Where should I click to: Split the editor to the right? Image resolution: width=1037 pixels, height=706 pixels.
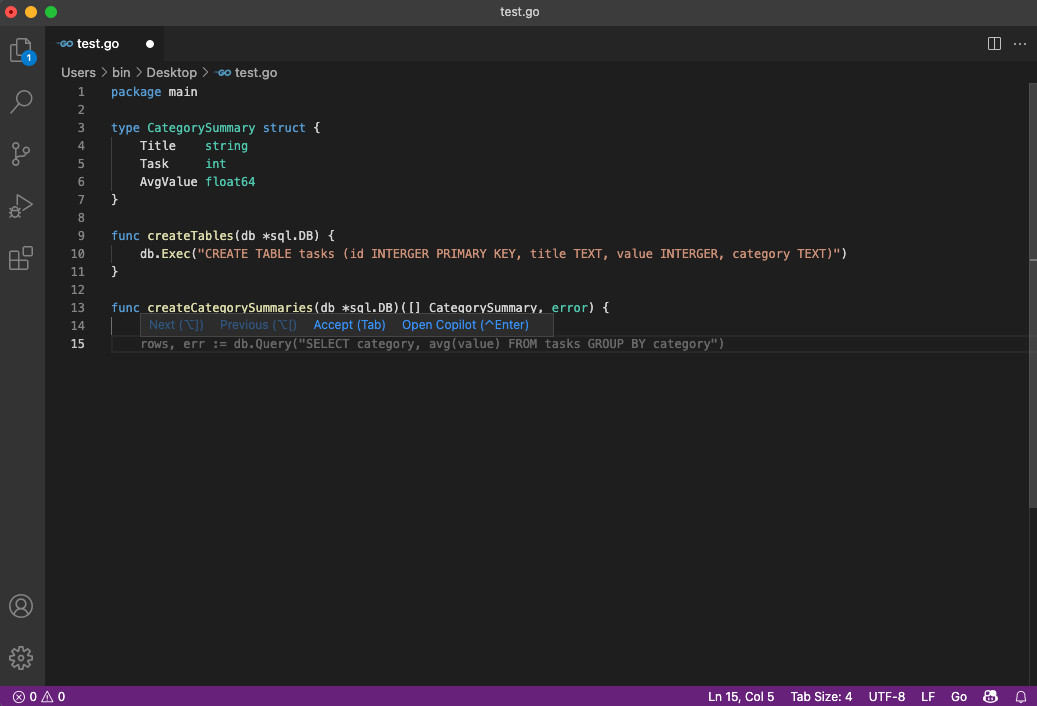pyautogui.click(x=994, y=44)
